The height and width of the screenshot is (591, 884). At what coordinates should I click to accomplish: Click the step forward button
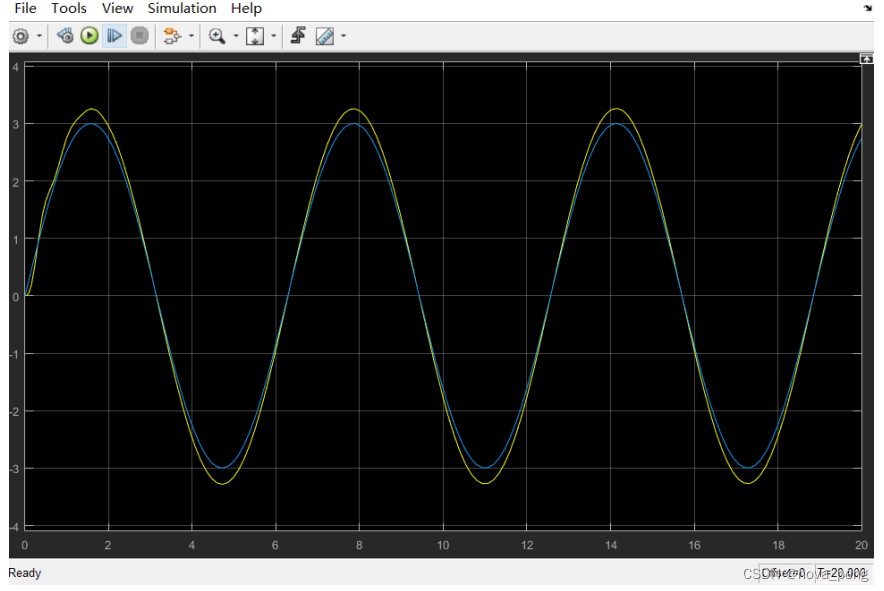tap(114, 36)
